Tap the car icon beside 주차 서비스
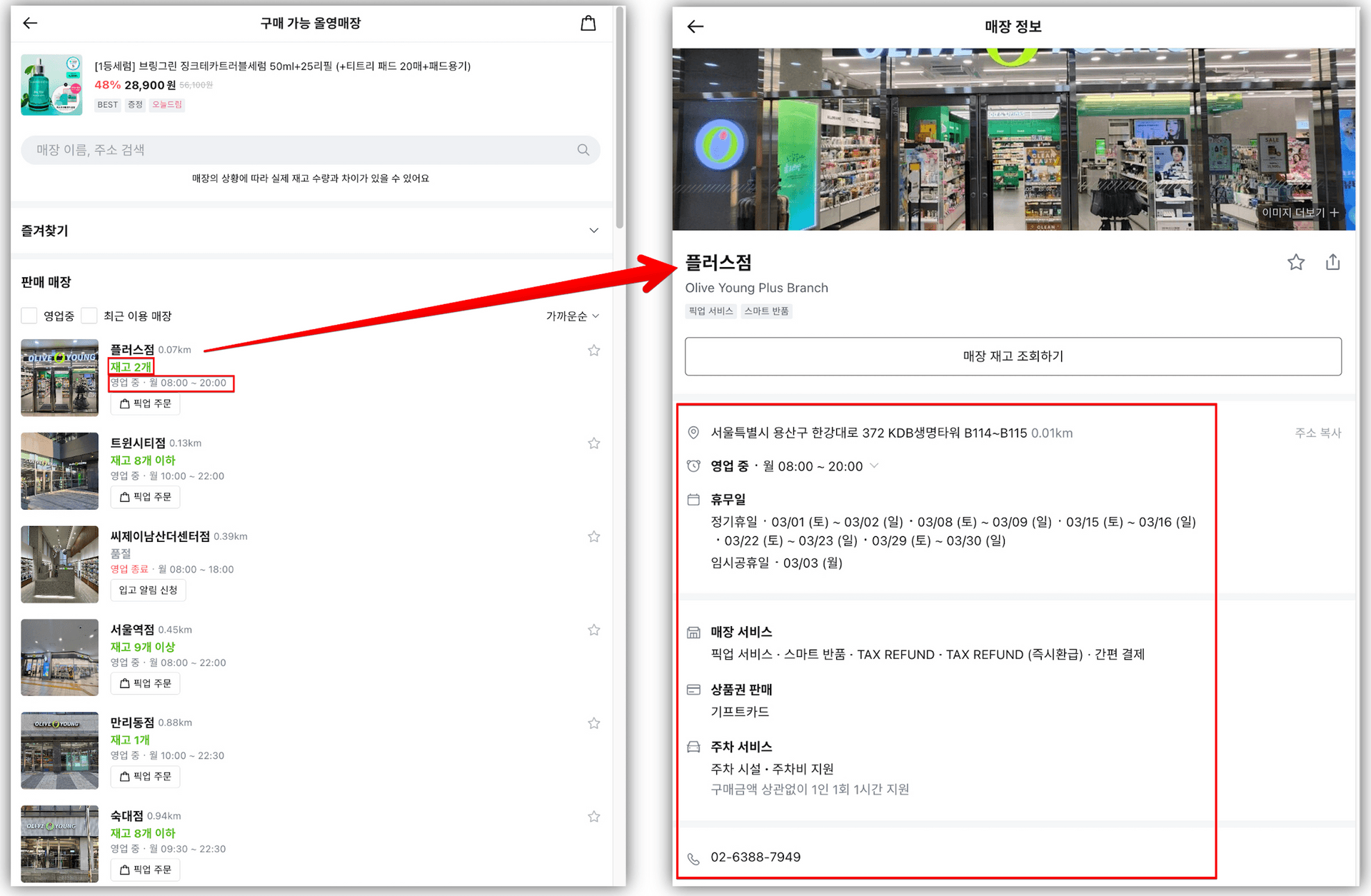This screenshot has height=896, width=1371. 693,747
